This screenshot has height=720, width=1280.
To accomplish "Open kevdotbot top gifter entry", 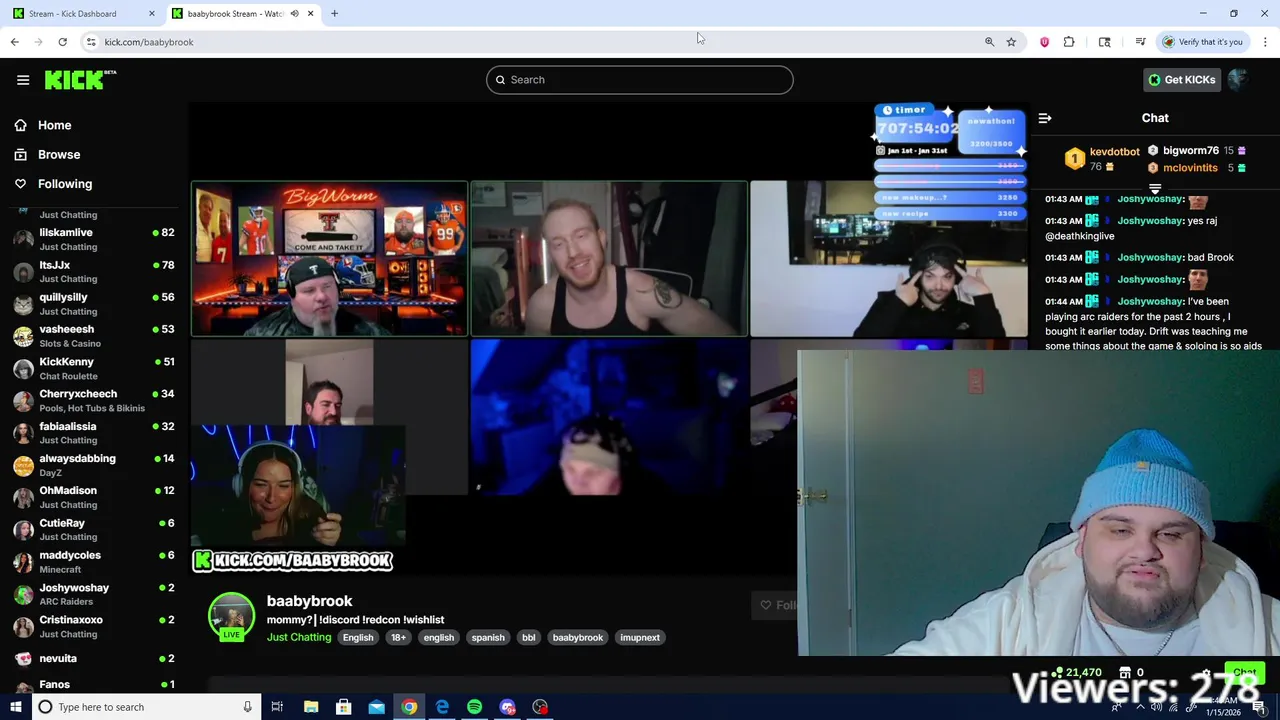I will point(1102,159).
